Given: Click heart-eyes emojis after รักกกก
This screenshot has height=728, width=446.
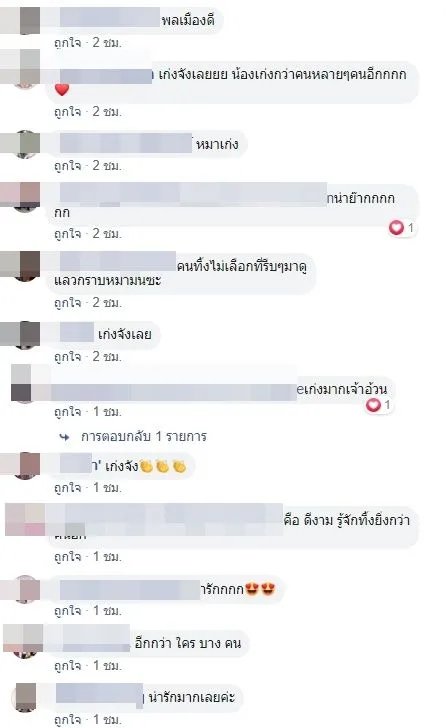Looking at the screenshot, I should tap(260, 589).
